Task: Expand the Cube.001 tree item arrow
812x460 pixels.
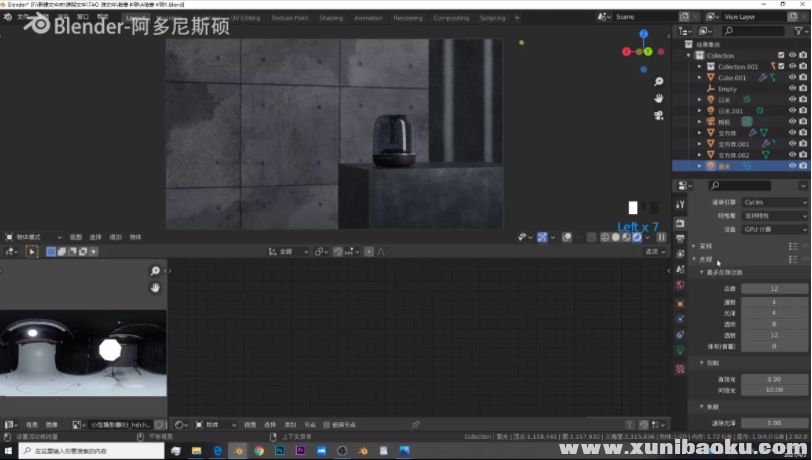Action: [700, 77]
